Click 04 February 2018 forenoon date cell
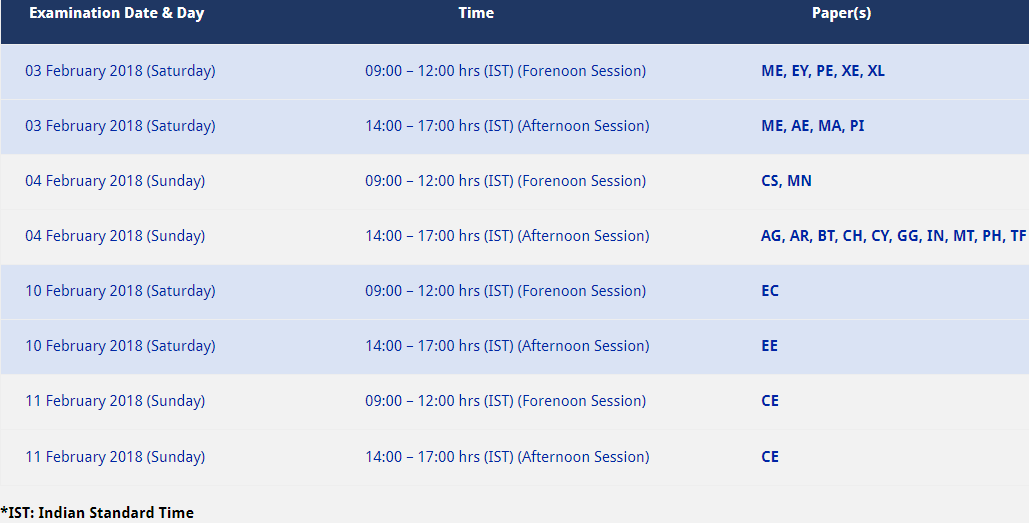 pos(115,181)
